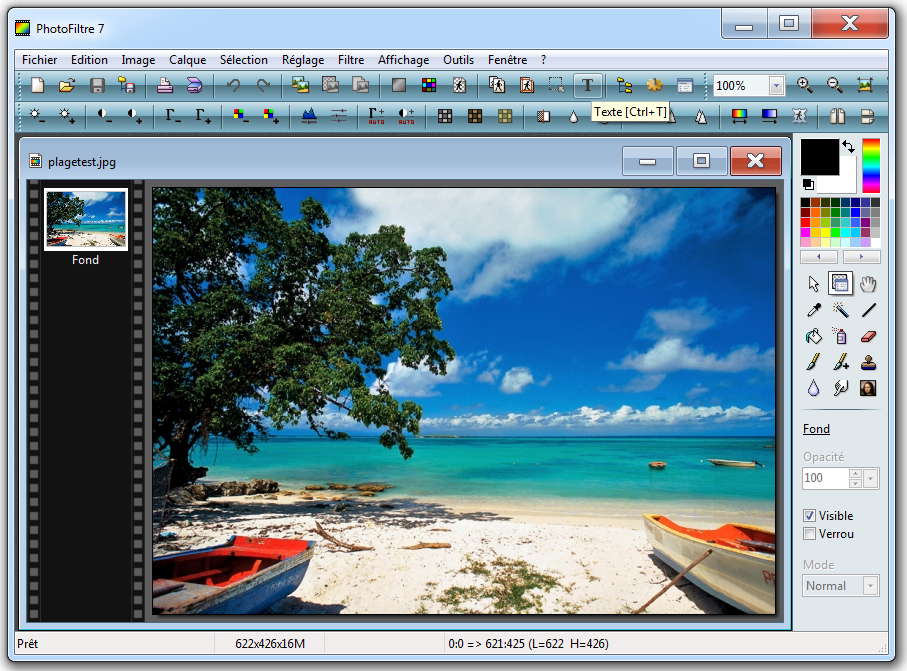Toggle the Visible checkbox
This screenshot has width=907, height=671.
pos(810,515)
